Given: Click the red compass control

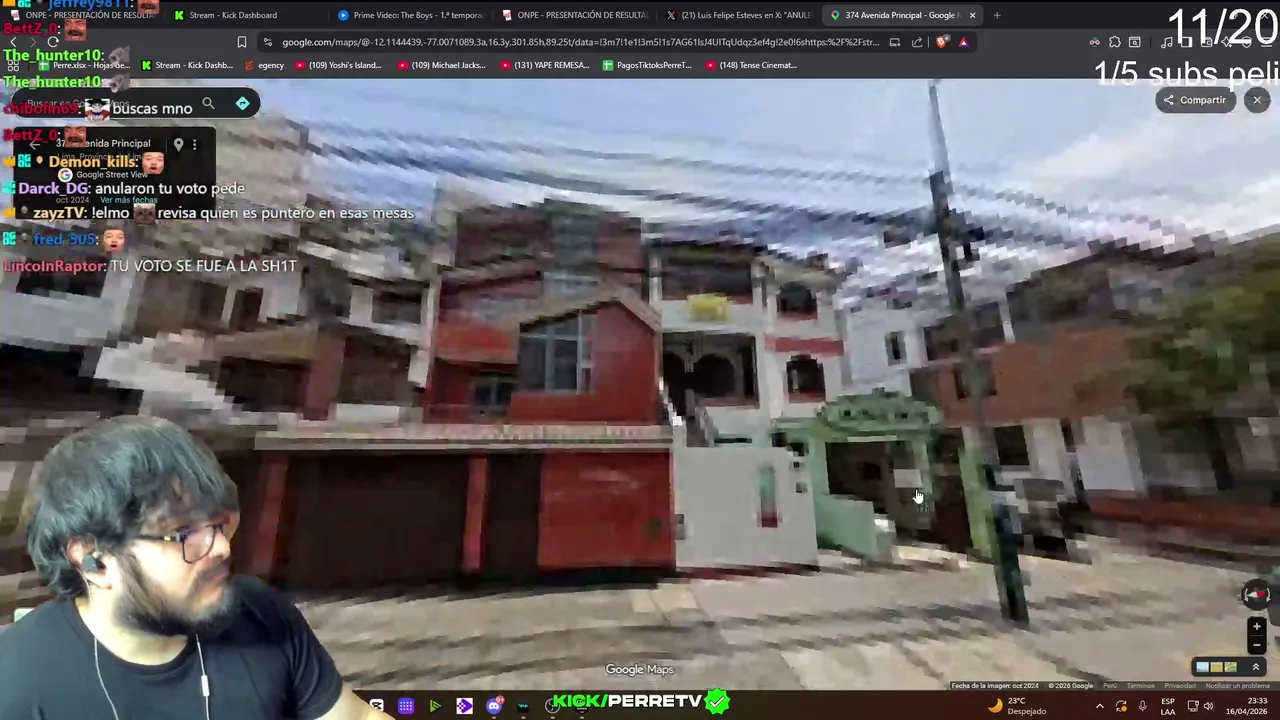Looking at the screenshot, I should [x=1257, y=594].
